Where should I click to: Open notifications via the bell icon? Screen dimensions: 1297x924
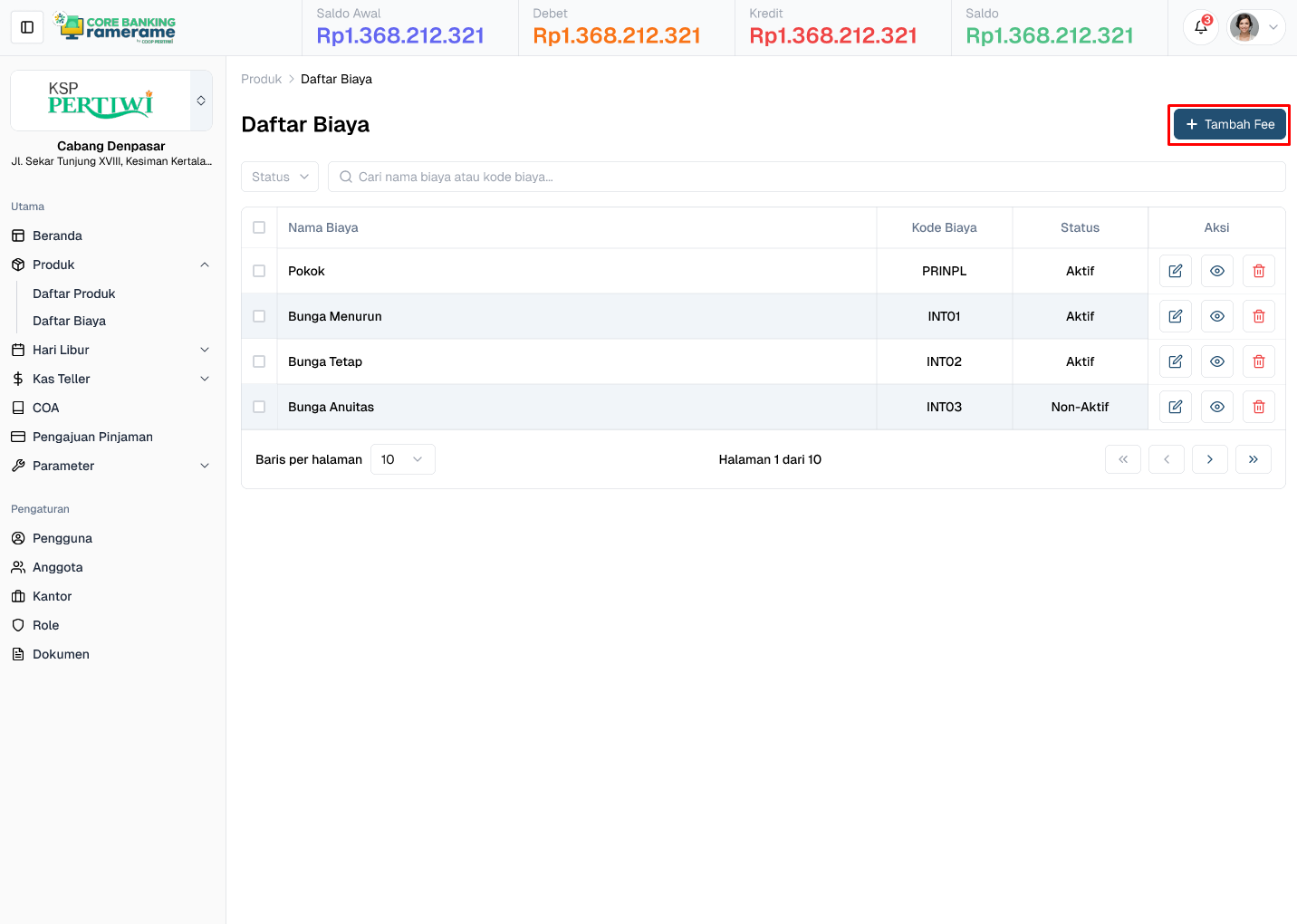(1200, 27)
